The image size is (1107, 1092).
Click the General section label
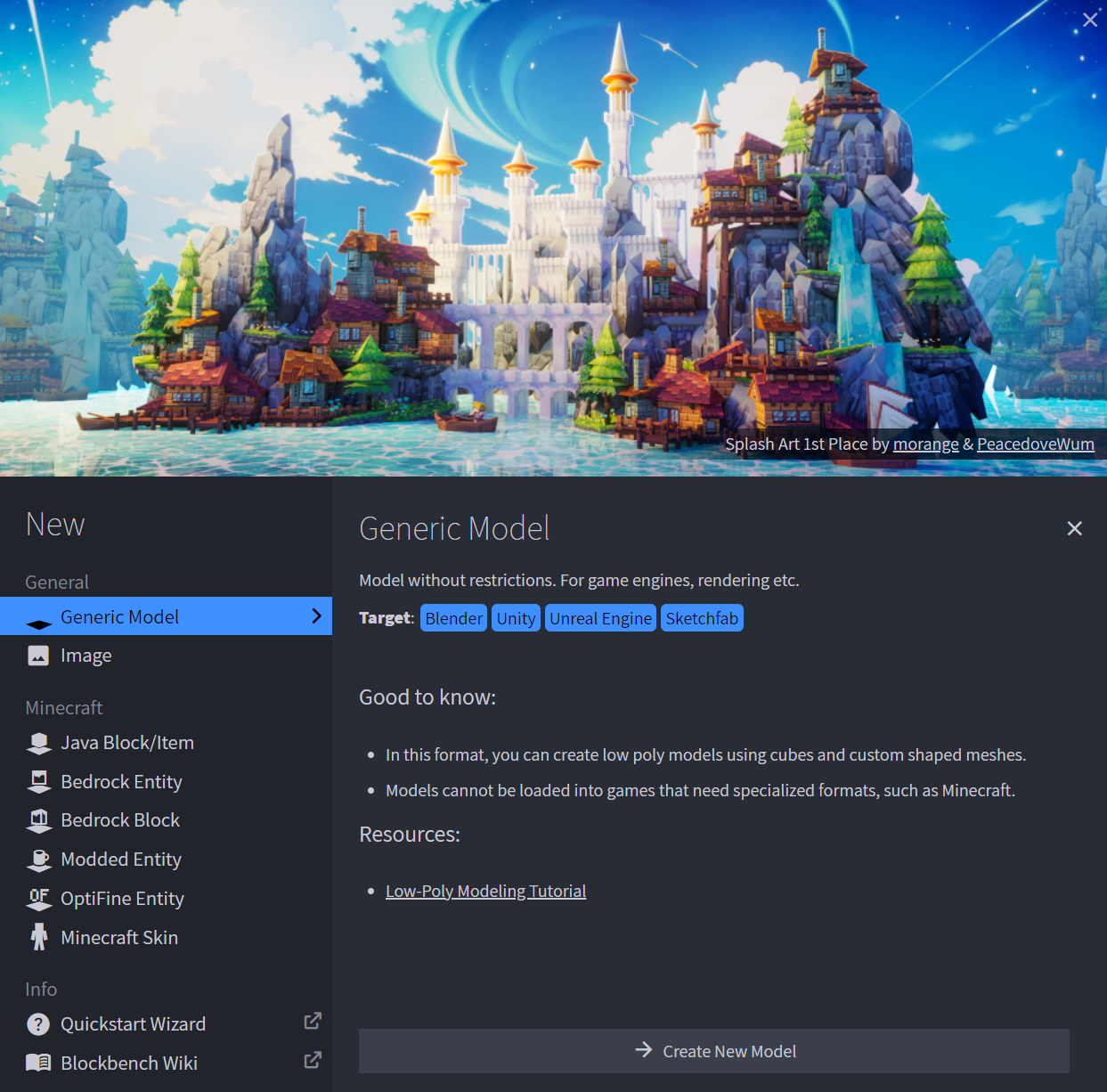[57, 583]
